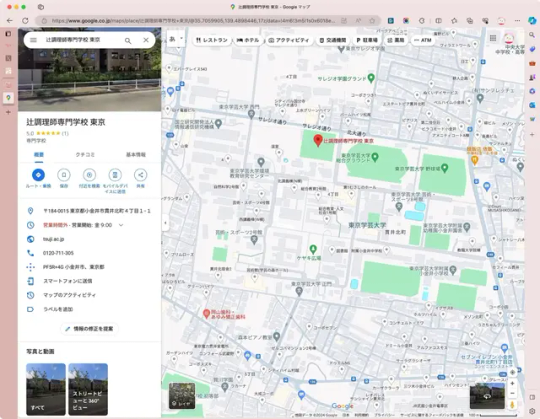Switch to the クチコミ reviews tab

(x=85, y=155)
